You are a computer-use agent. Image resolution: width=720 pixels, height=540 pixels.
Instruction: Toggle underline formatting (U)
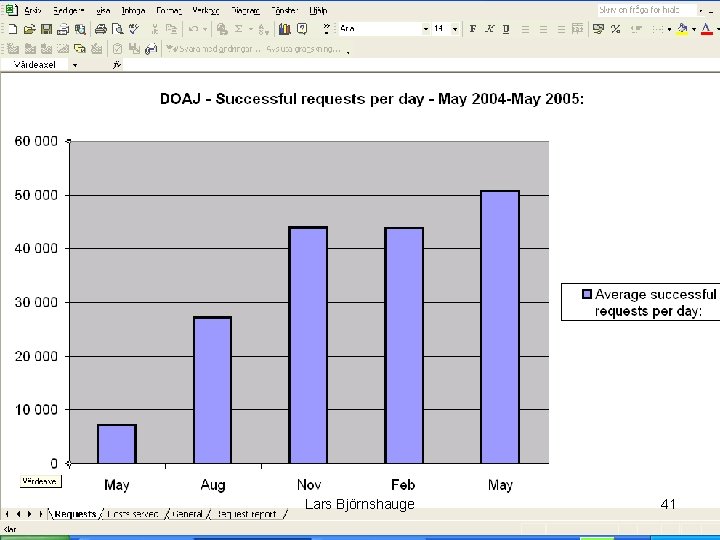point(506,29)
